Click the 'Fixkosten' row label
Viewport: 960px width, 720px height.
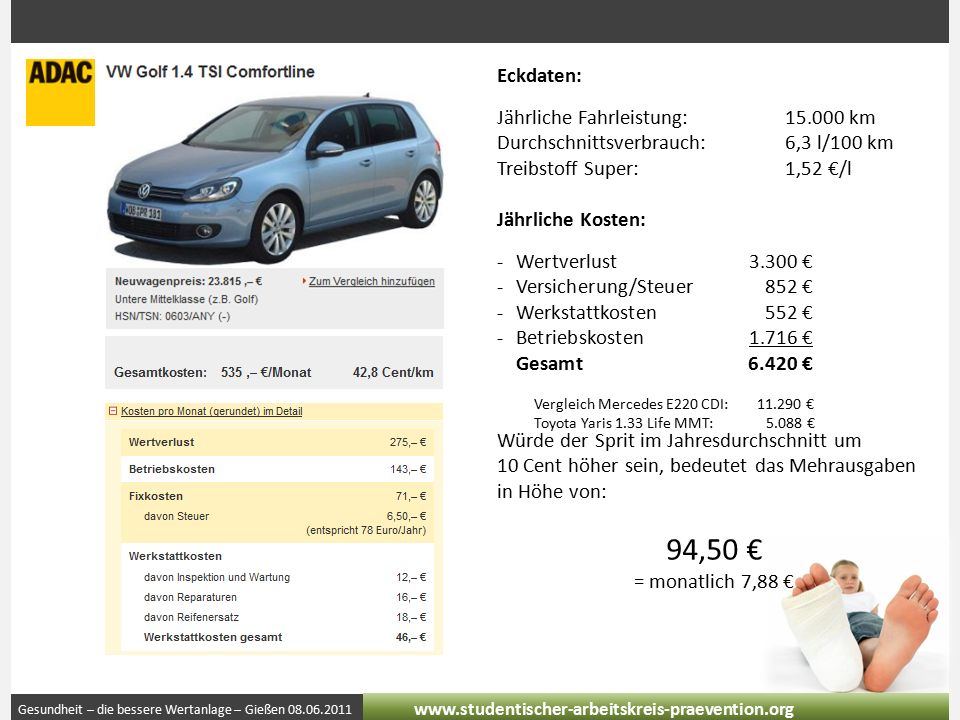(x=156, y=496)
